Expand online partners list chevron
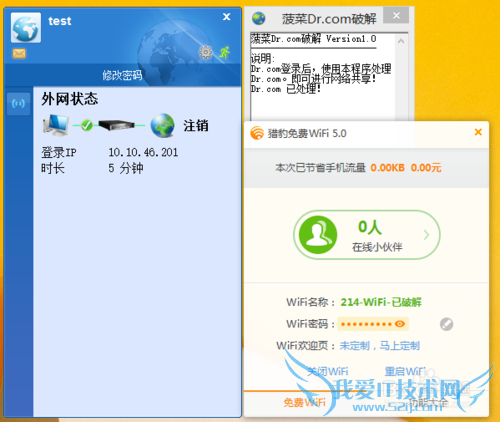This screenshot has width=500, height=422. coord(426,235)
